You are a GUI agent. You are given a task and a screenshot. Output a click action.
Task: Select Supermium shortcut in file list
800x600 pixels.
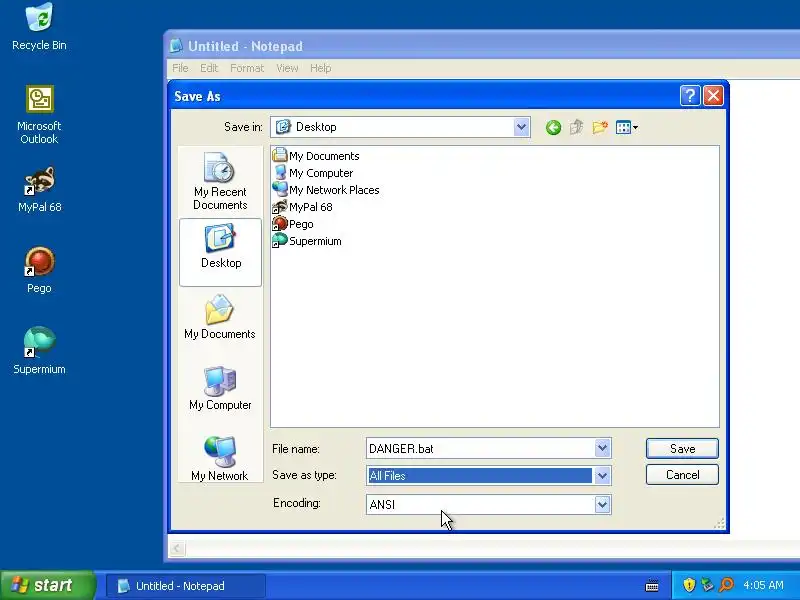click(x=307, y=241)
